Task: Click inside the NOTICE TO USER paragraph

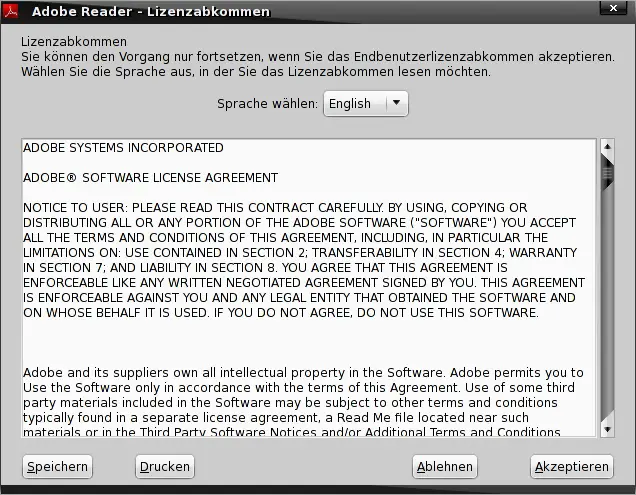Action: click(304, 260)
